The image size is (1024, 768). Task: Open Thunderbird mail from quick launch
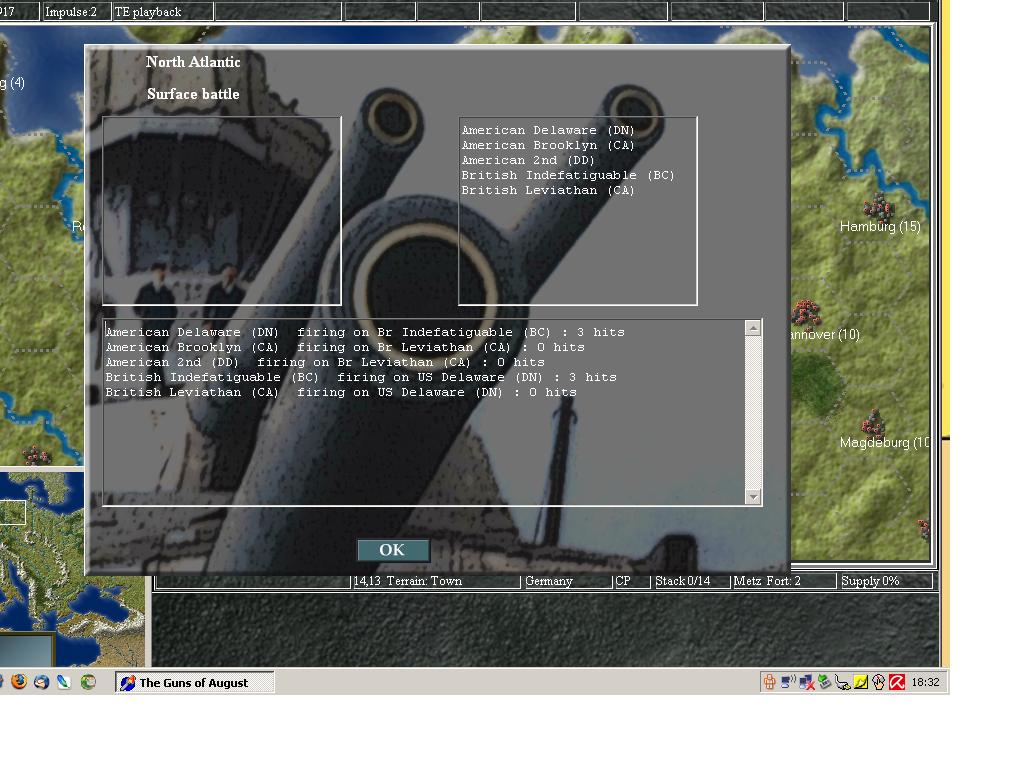click(x=41, y=682)
